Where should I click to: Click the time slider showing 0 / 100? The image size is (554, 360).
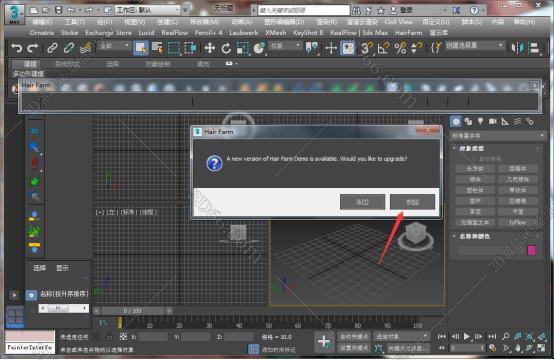click(x=133, y=311)
